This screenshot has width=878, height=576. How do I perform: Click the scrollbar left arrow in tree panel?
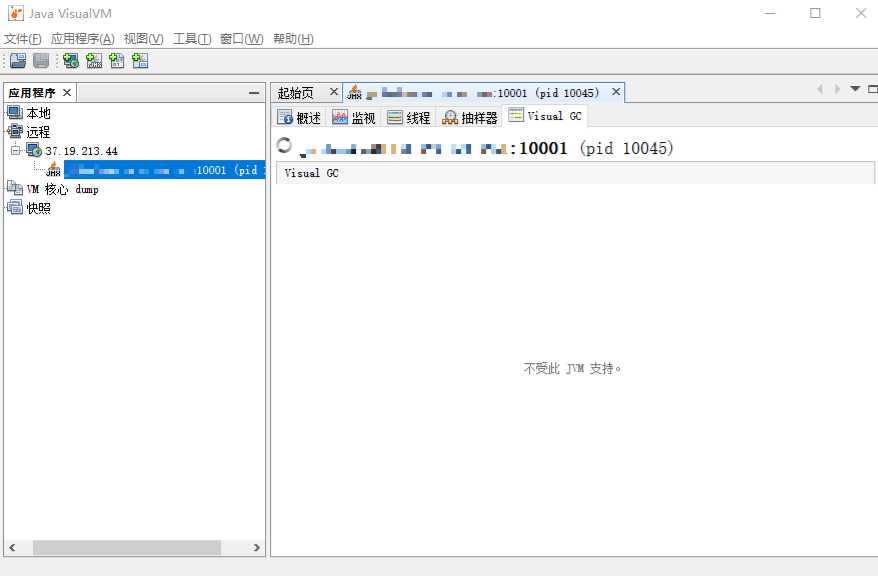click(x=12, y=547)
